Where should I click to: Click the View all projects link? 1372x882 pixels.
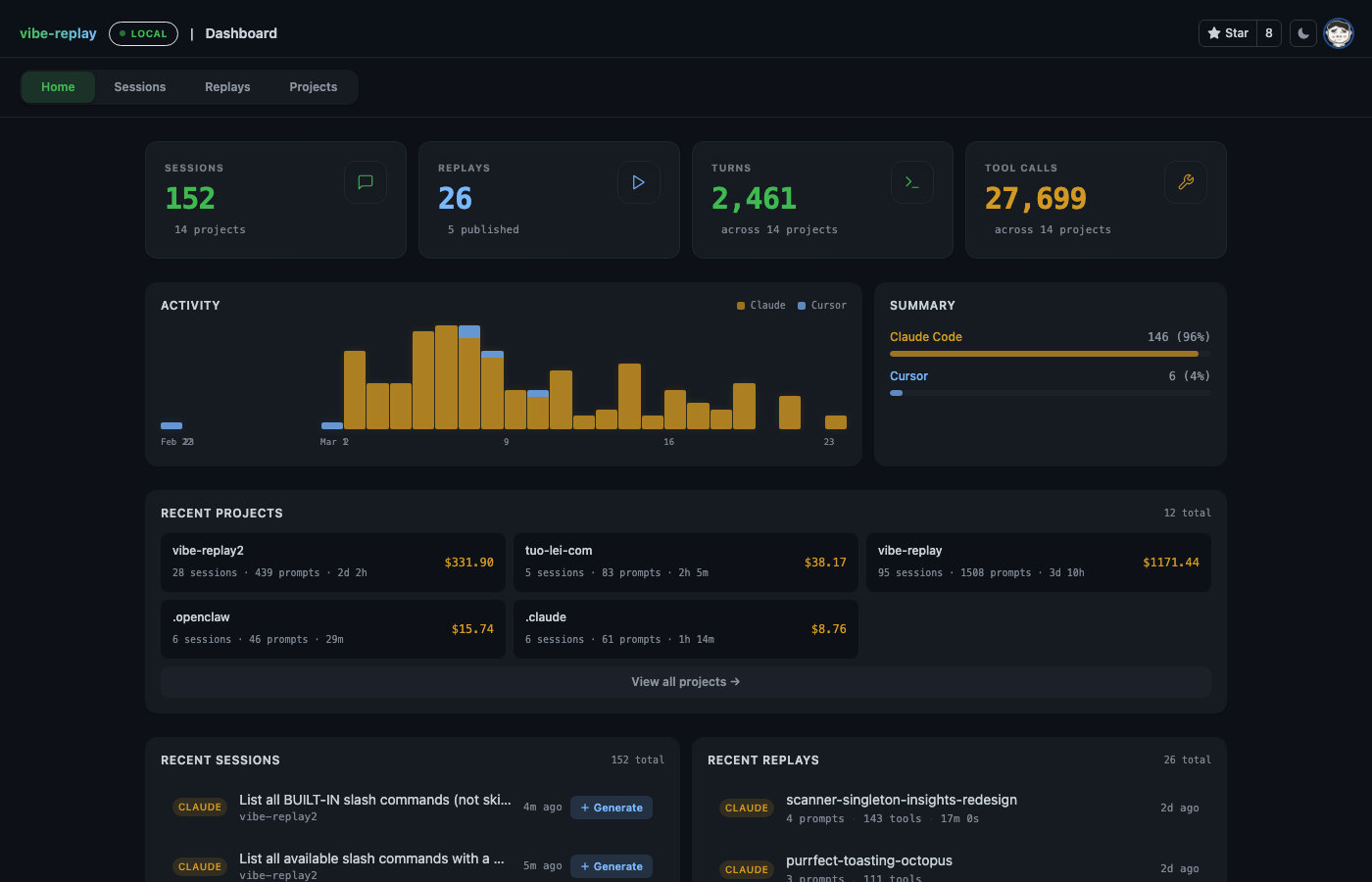click(x=685, y=681)
